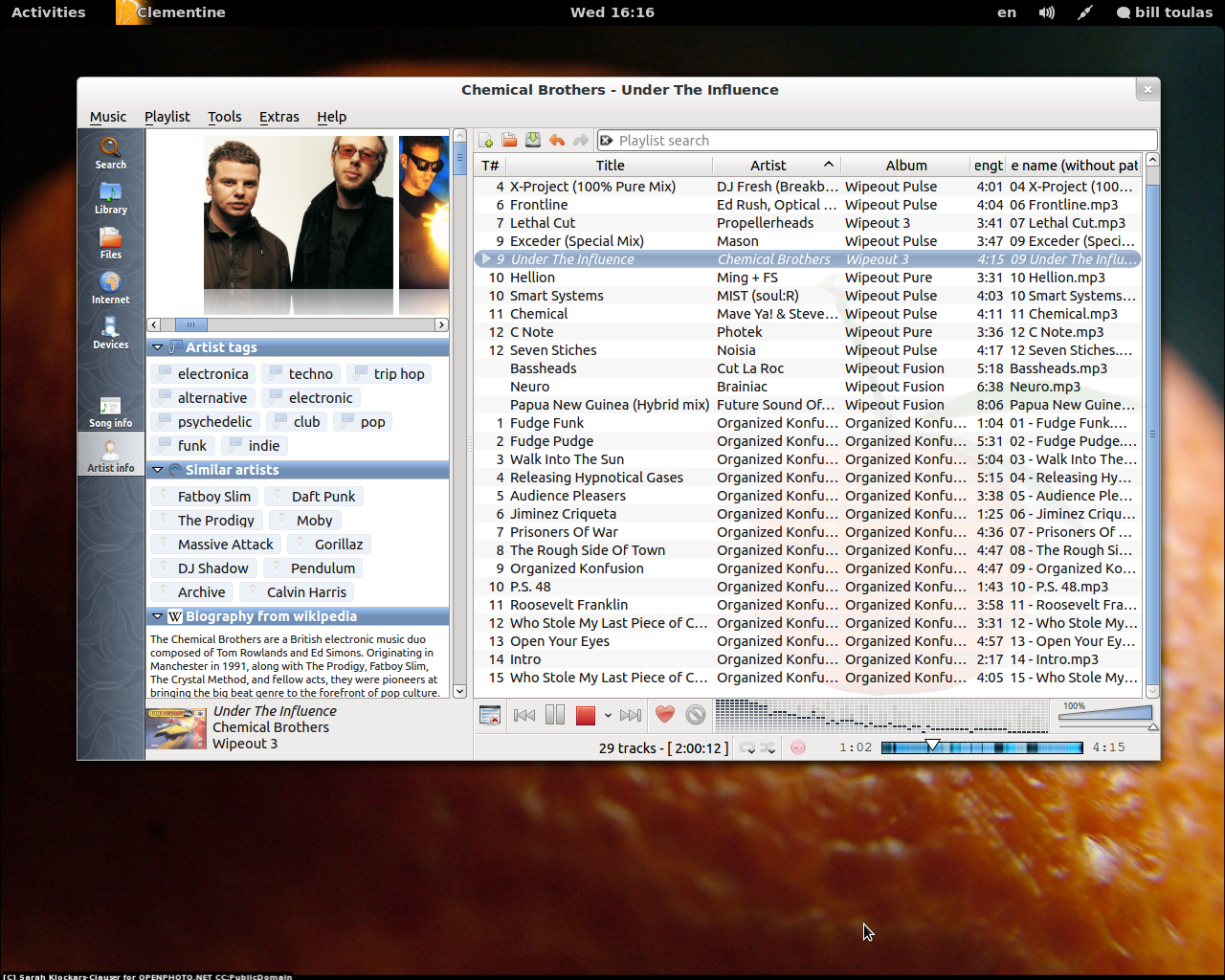Collapse the Biography from wikipedia section

[x=157, y=617]
